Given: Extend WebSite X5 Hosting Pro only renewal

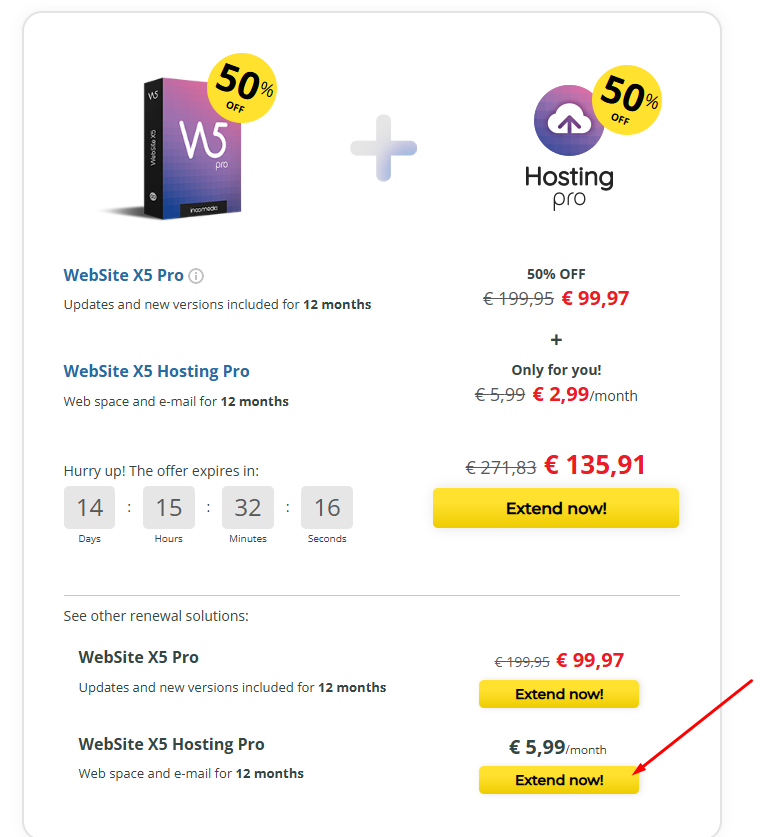Looking at the screenshot, I should point(558,780).
